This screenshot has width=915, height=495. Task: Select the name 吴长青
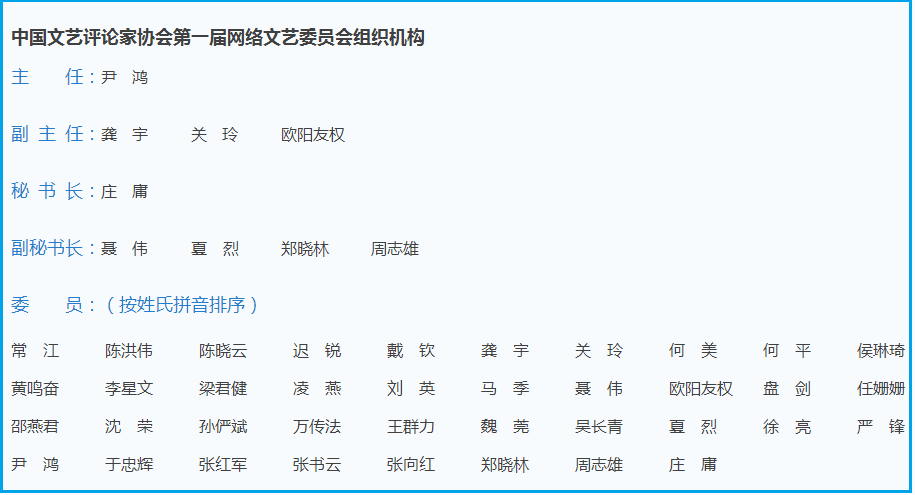click(599, 427)
